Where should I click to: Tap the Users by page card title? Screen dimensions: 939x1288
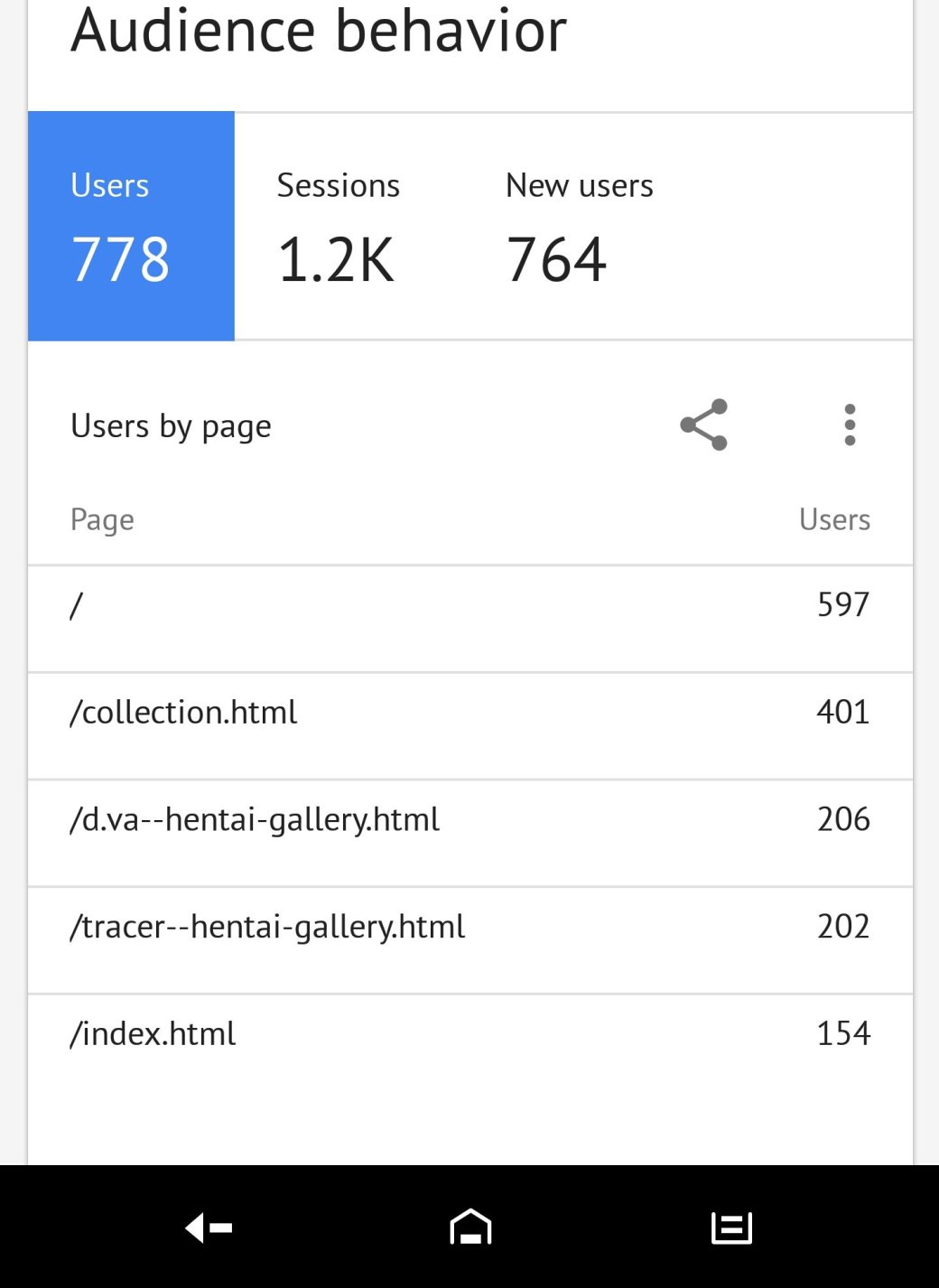171,425
